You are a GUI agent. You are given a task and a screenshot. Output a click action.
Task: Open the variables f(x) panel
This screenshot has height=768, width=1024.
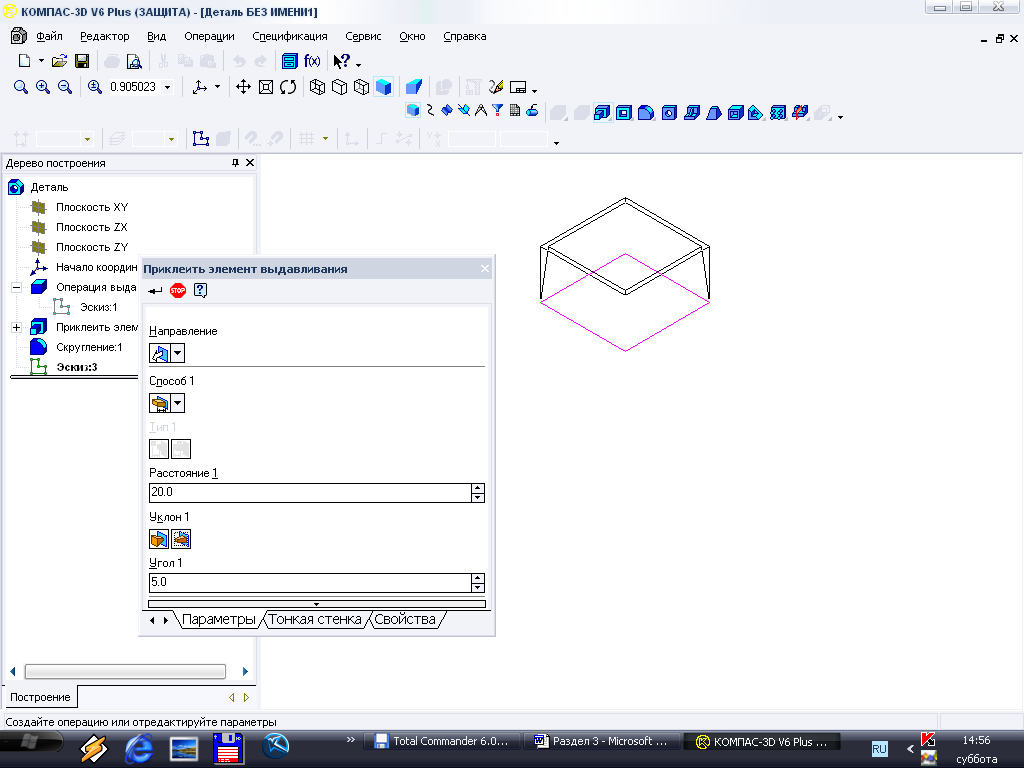312,61
